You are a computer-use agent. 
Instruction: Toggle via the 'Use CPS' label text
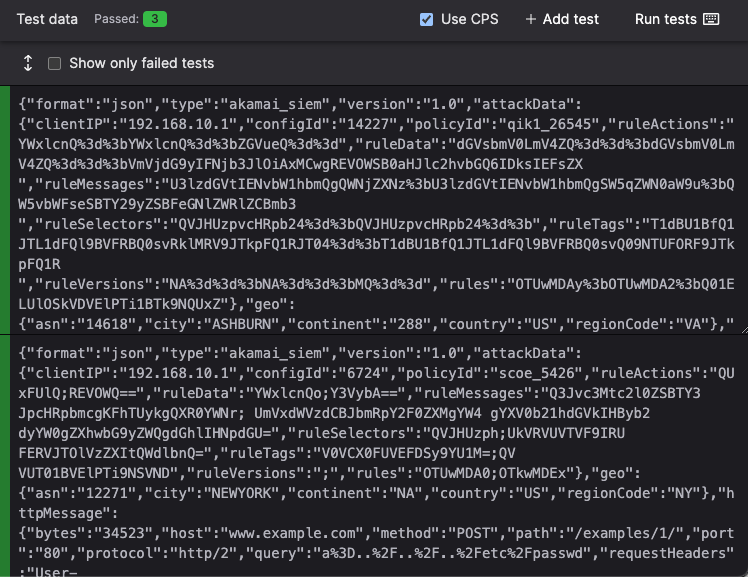[x=469, y=19]
